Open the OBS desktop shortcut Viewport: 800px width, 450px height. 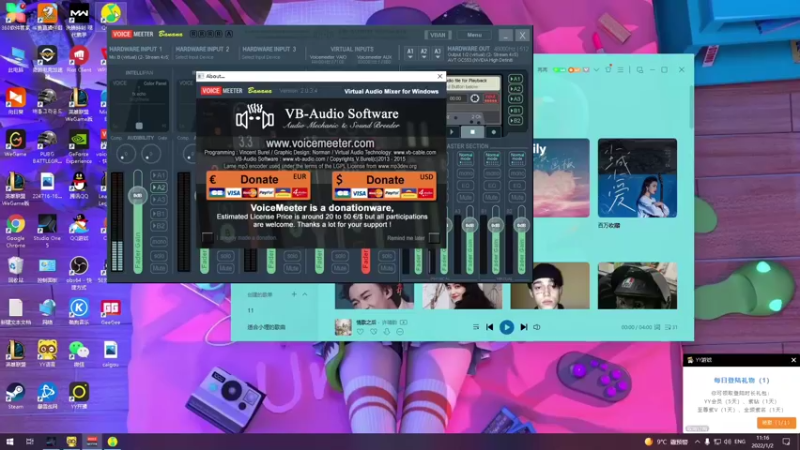[79, 272]
